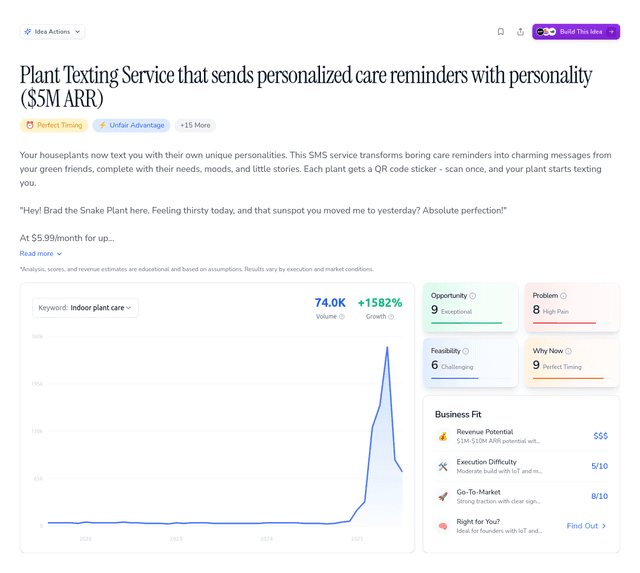This screenshot has height=573, width=640.
Task: Click the Why Now info icon
Action: tap(570, 351)
